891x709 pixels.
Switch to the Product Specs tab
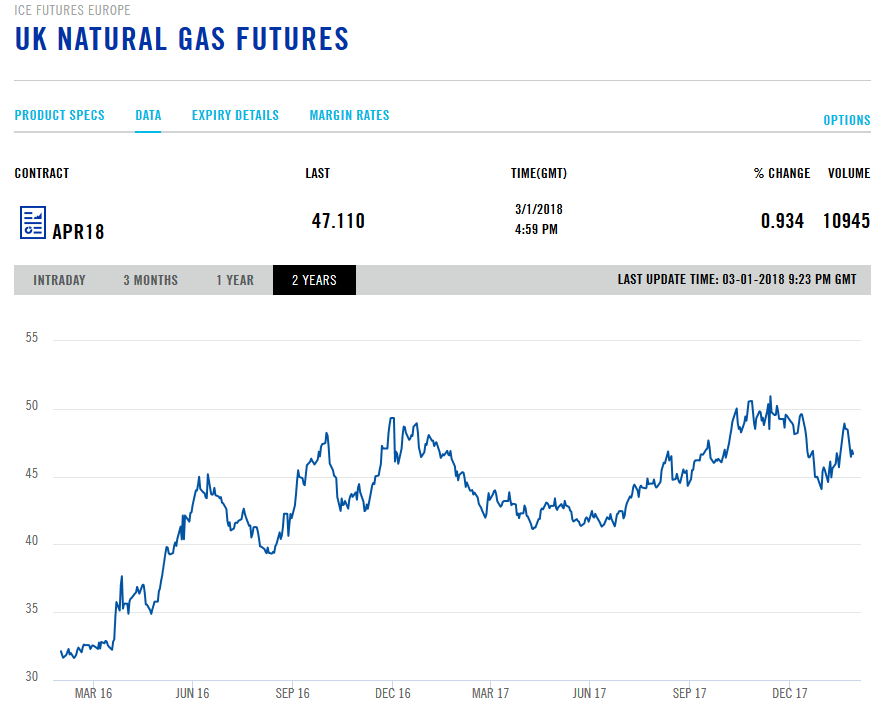pyautogui.click(x=60, y=115)
